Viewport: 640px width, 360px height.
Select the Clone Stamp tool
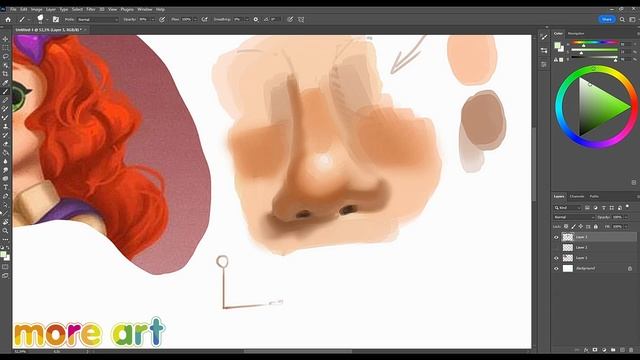coord(5,127)
